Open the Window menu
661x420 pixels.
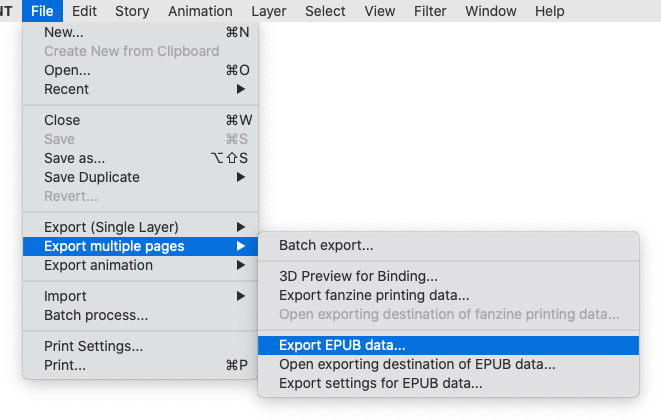point(492,11)
